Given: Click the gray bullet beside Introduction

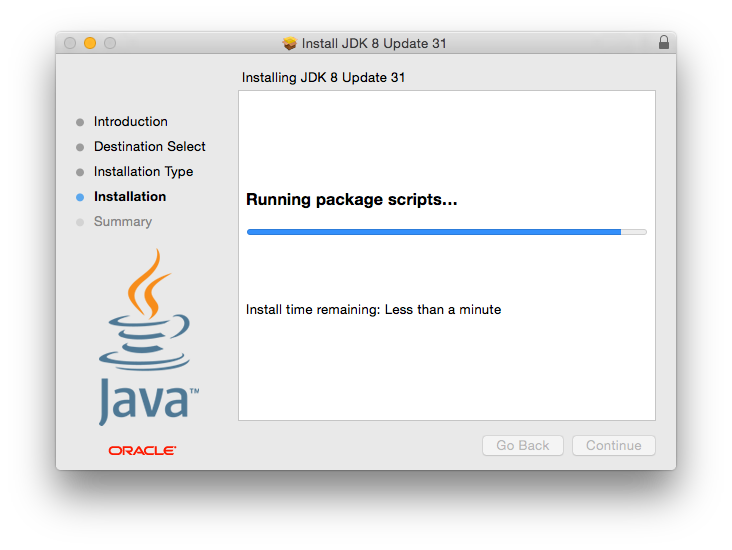Looking at the screenshot, I should click(x=80, y=122).
